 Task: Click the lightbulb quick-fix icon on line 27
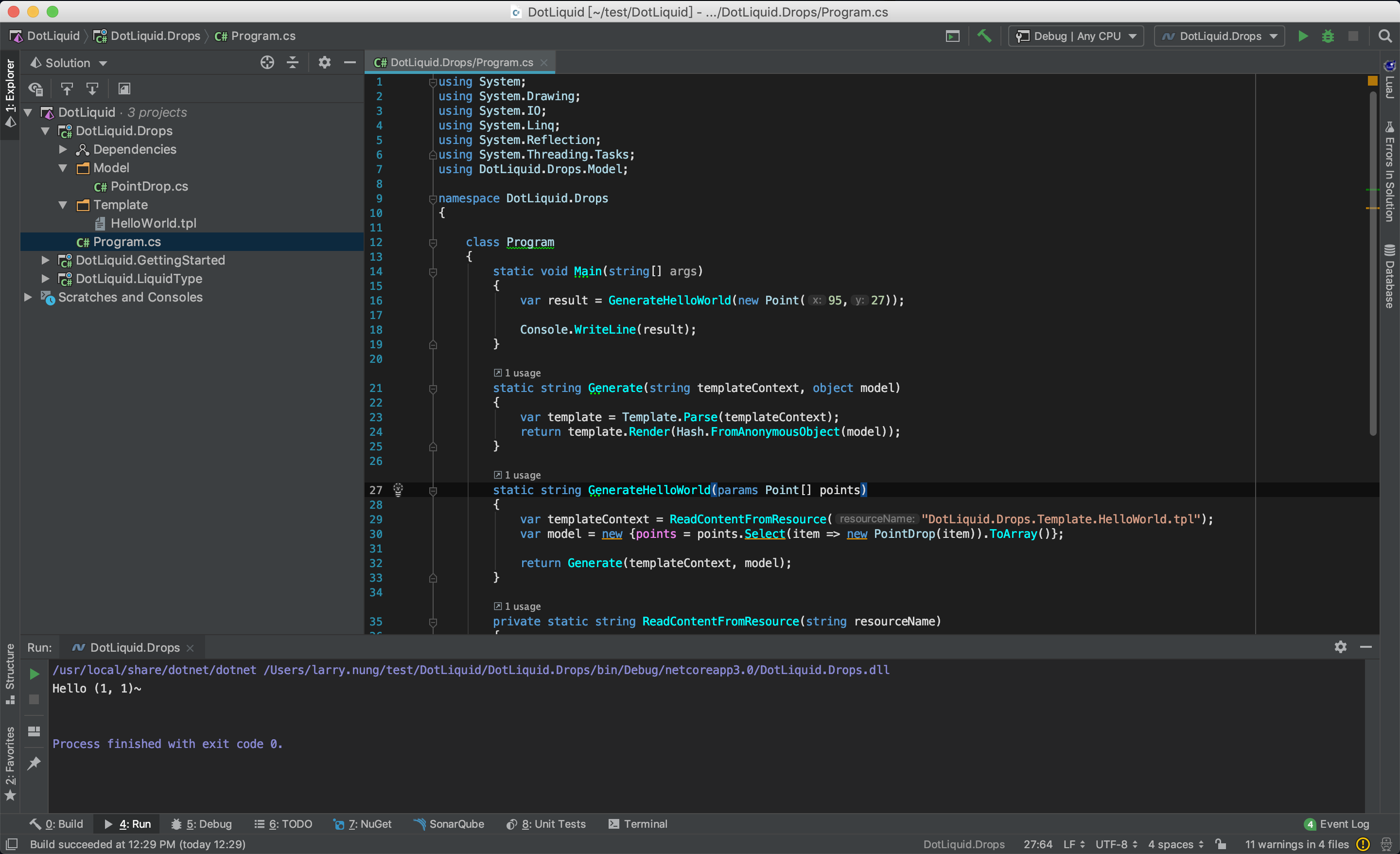[x=398, y=490]
